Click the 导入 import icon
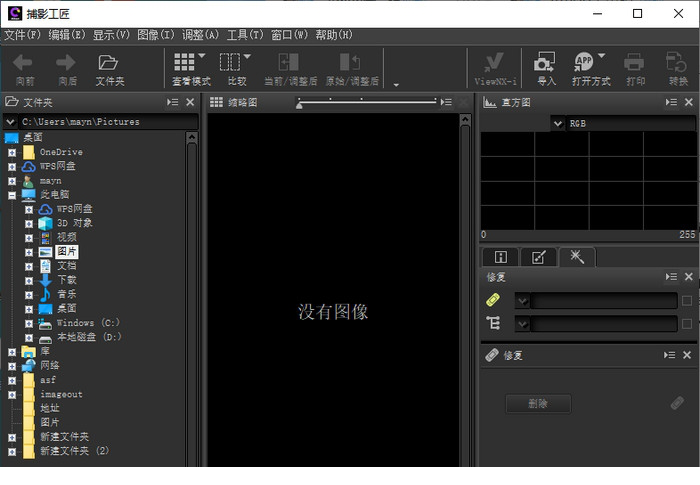Screen dimensions: 700x485 pyautogui.click(x=546, y=63)
